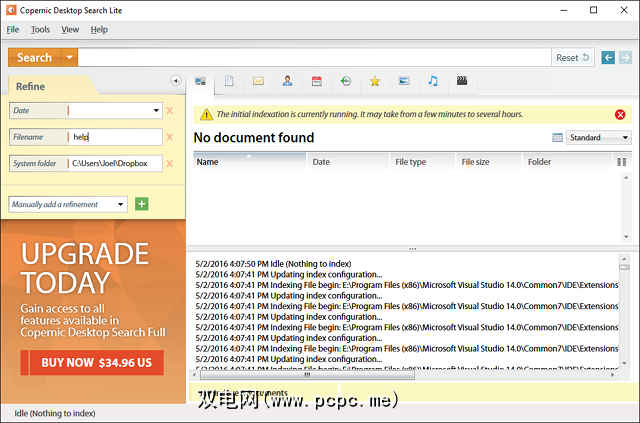Screen dimensions: 640x423
Task: Open the Files category tab icon
Action: (229, 81)
